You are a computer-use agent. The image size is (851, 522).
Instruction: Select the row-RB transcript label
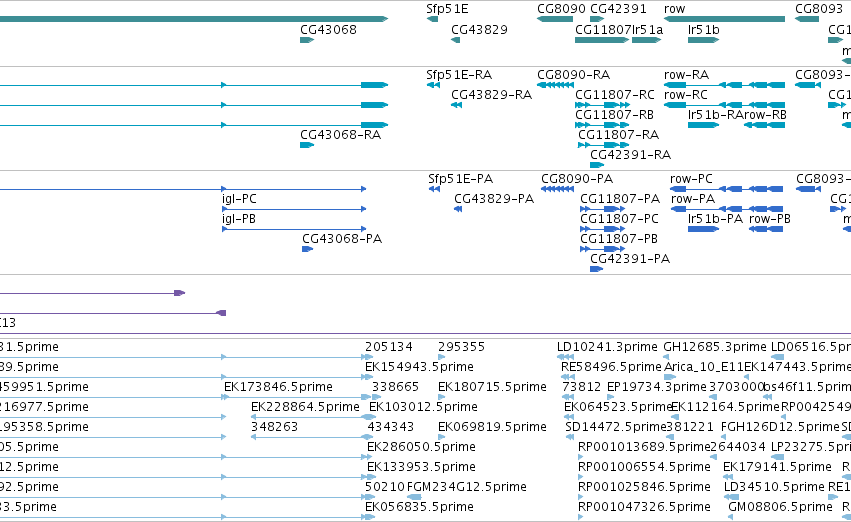tap(765, 115)
